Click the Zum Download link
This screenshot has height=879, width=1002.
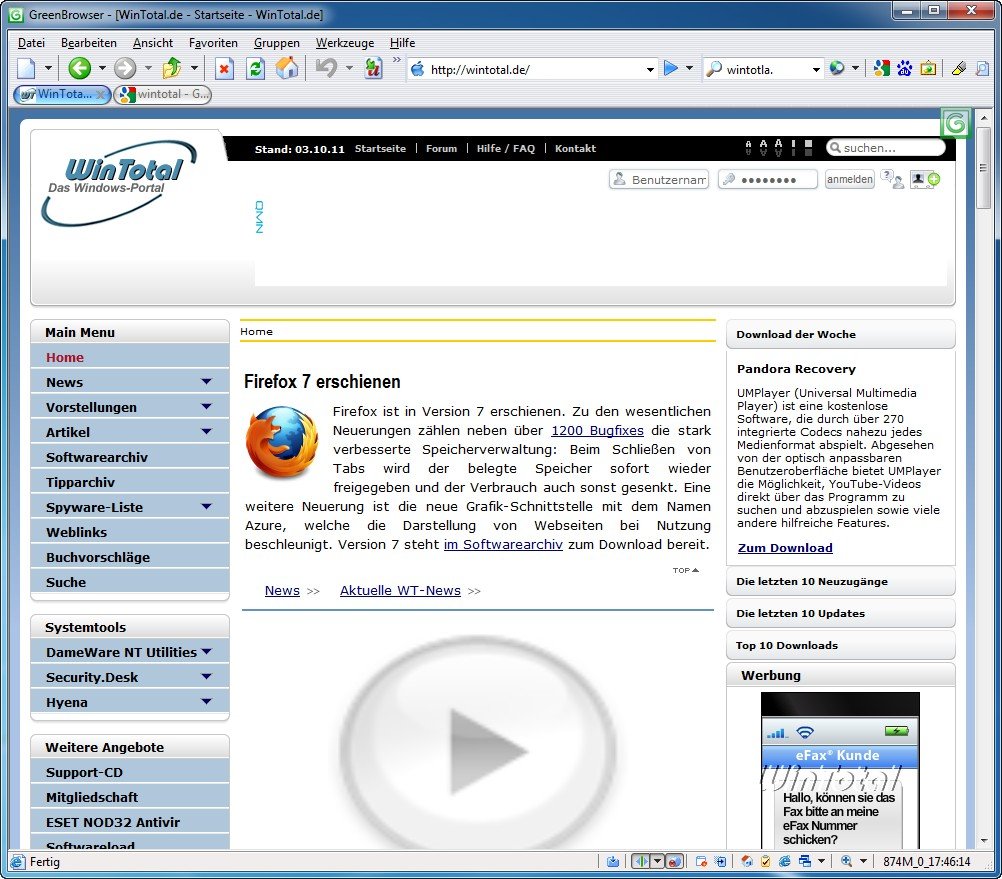click(x=786, y=548)
